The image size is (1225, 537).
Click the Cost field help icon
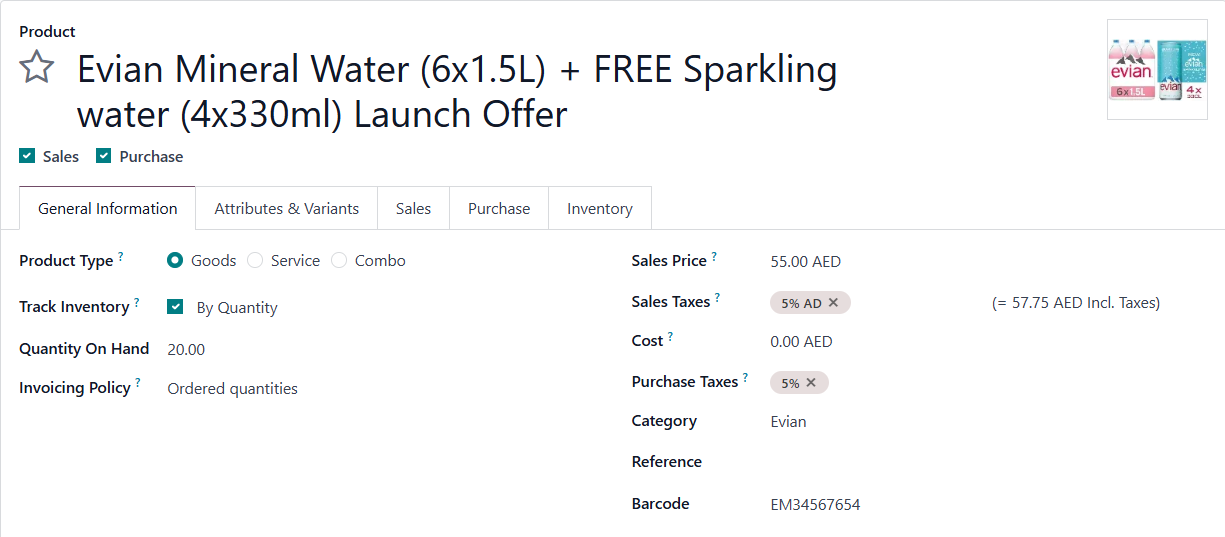(x=670, y=338)
